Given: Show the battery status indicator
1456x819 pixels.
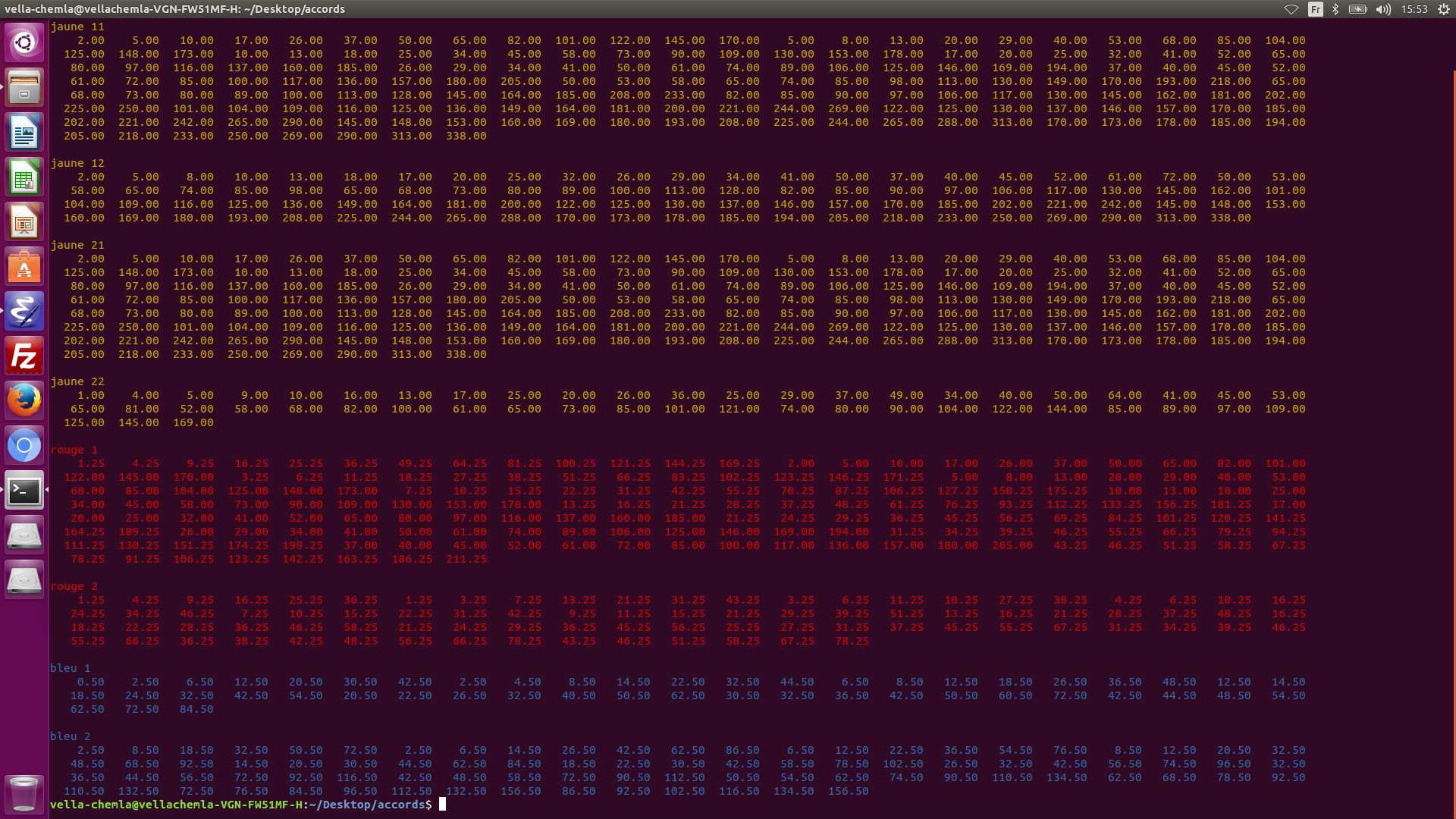Looking at the screenshot, I should point(1358,9).
